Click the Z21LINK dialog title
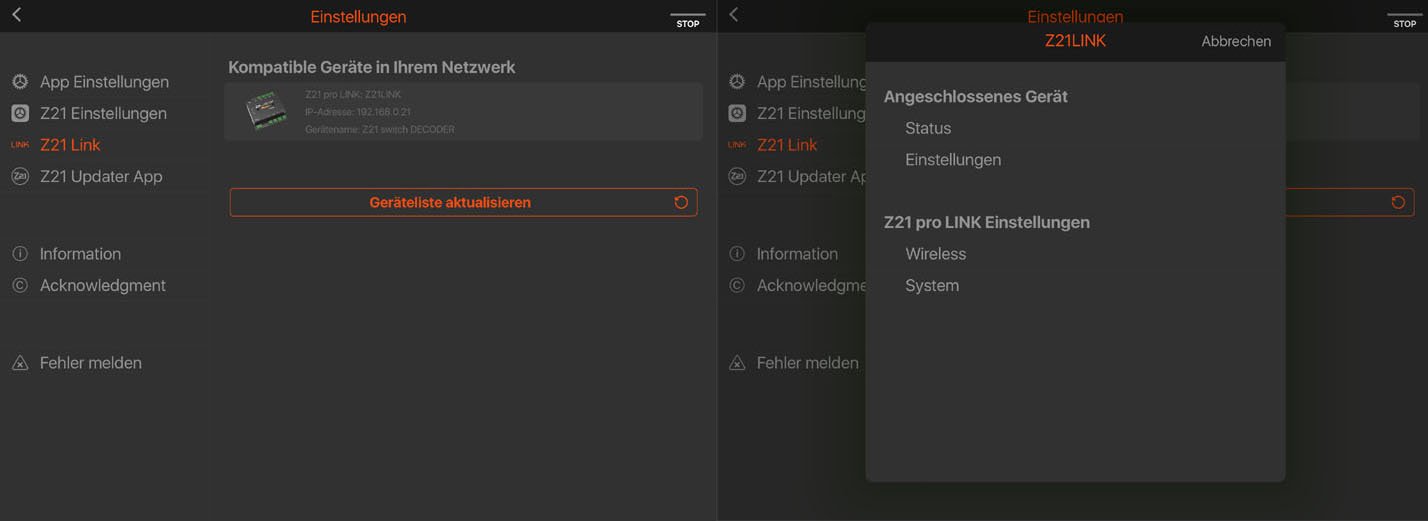The width and height of the screenshot is (1428, 521). click(1075, 41)
